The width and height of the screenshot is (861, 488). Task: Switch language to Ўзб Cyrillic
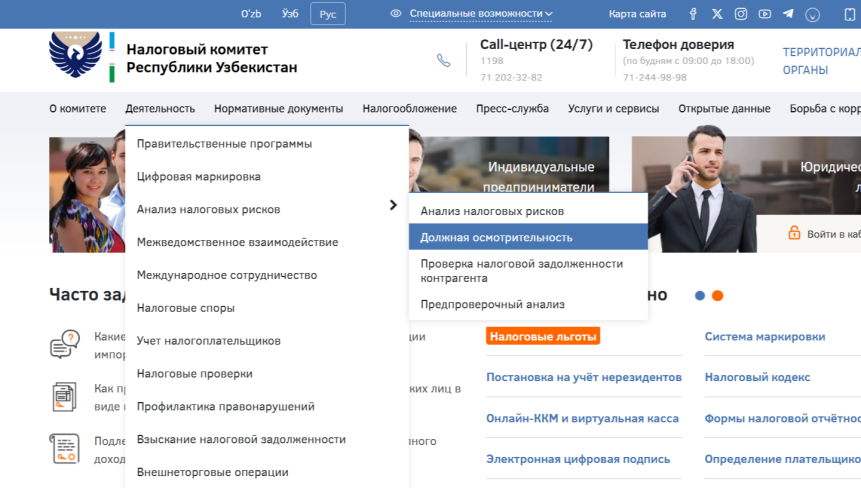click(x=290, y=14)
